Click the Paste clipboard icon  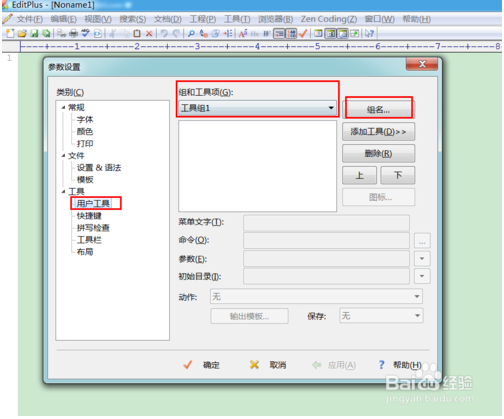pos(137,33)
